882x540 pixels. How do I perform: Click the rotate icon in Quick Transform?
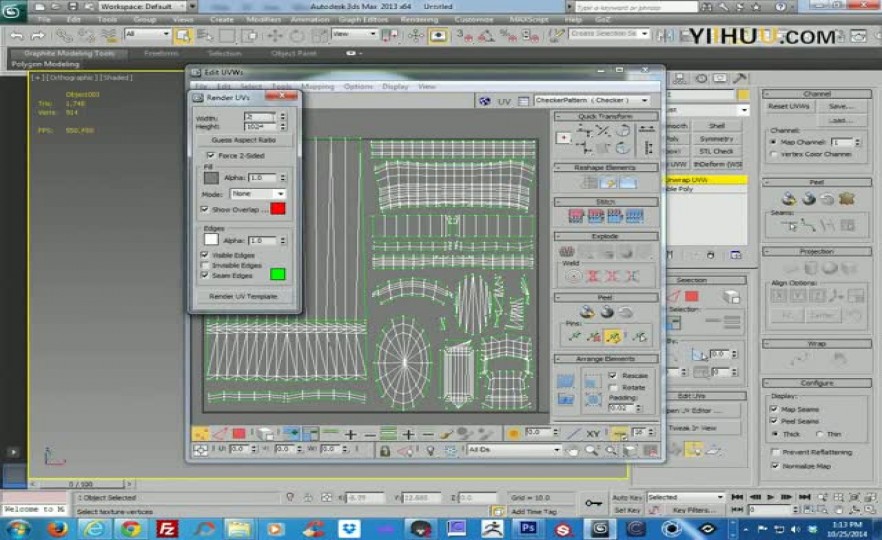pyautogui.click(x=623, y=131)
